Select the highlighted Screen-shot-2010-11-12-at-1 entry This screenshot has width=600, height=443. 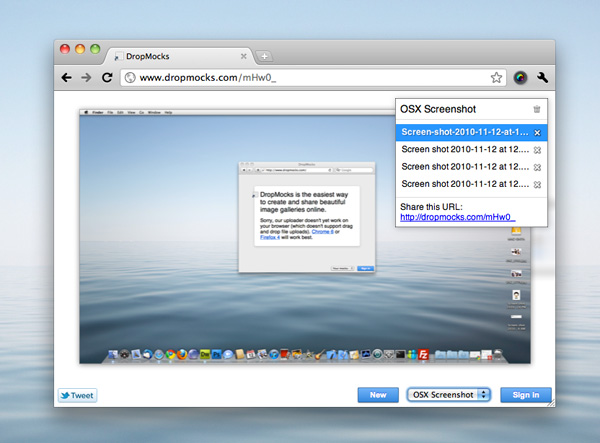(x=471, y=132)
